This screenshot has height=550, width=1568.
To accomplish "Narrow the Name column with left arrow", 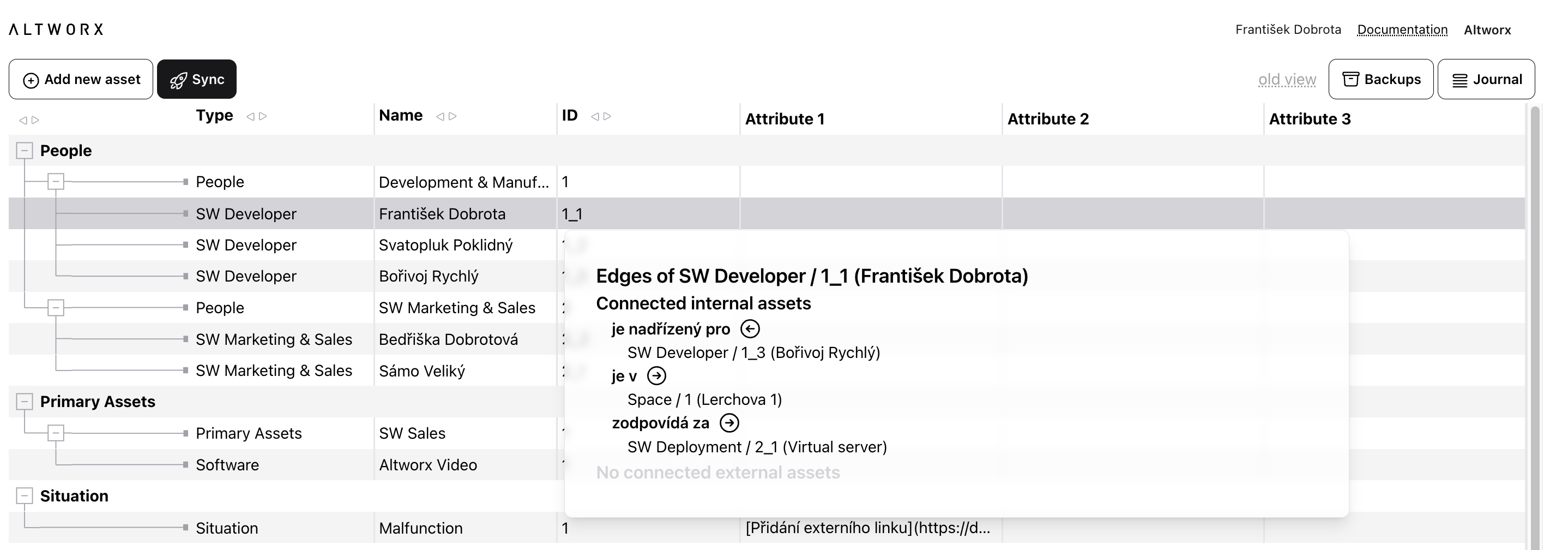I will tap(439, 116).
